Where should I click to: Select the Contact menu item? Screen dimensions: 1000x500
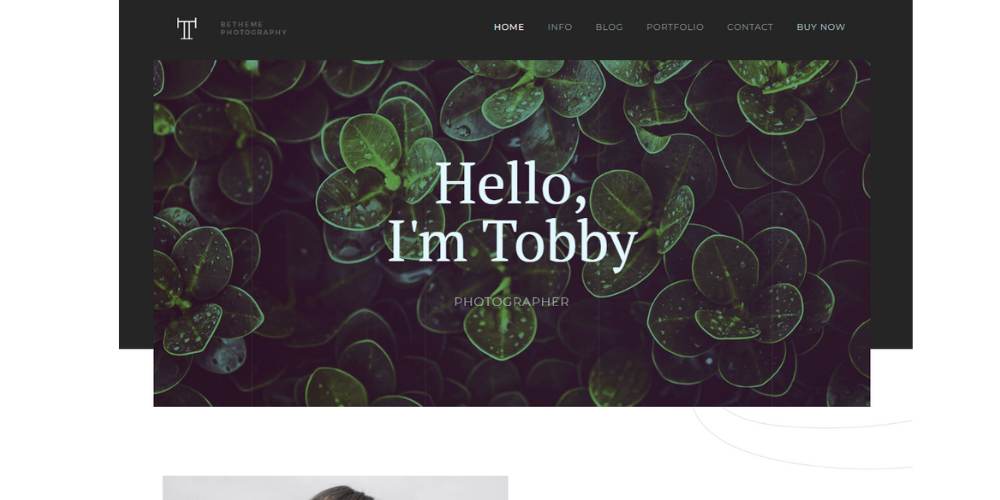click(x=750, y=27)
